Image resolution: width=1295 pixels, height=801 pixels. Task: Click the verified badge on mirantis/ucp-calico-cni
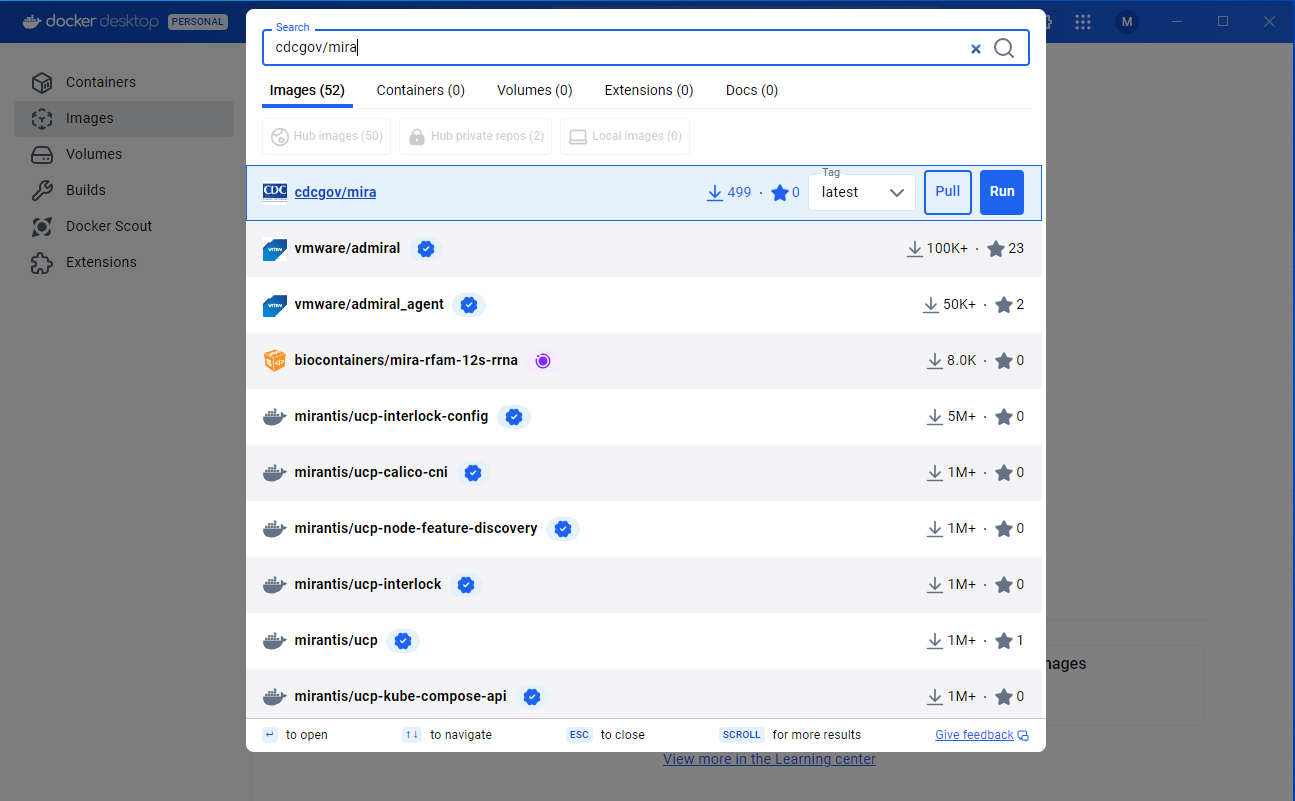pos(473,473)
